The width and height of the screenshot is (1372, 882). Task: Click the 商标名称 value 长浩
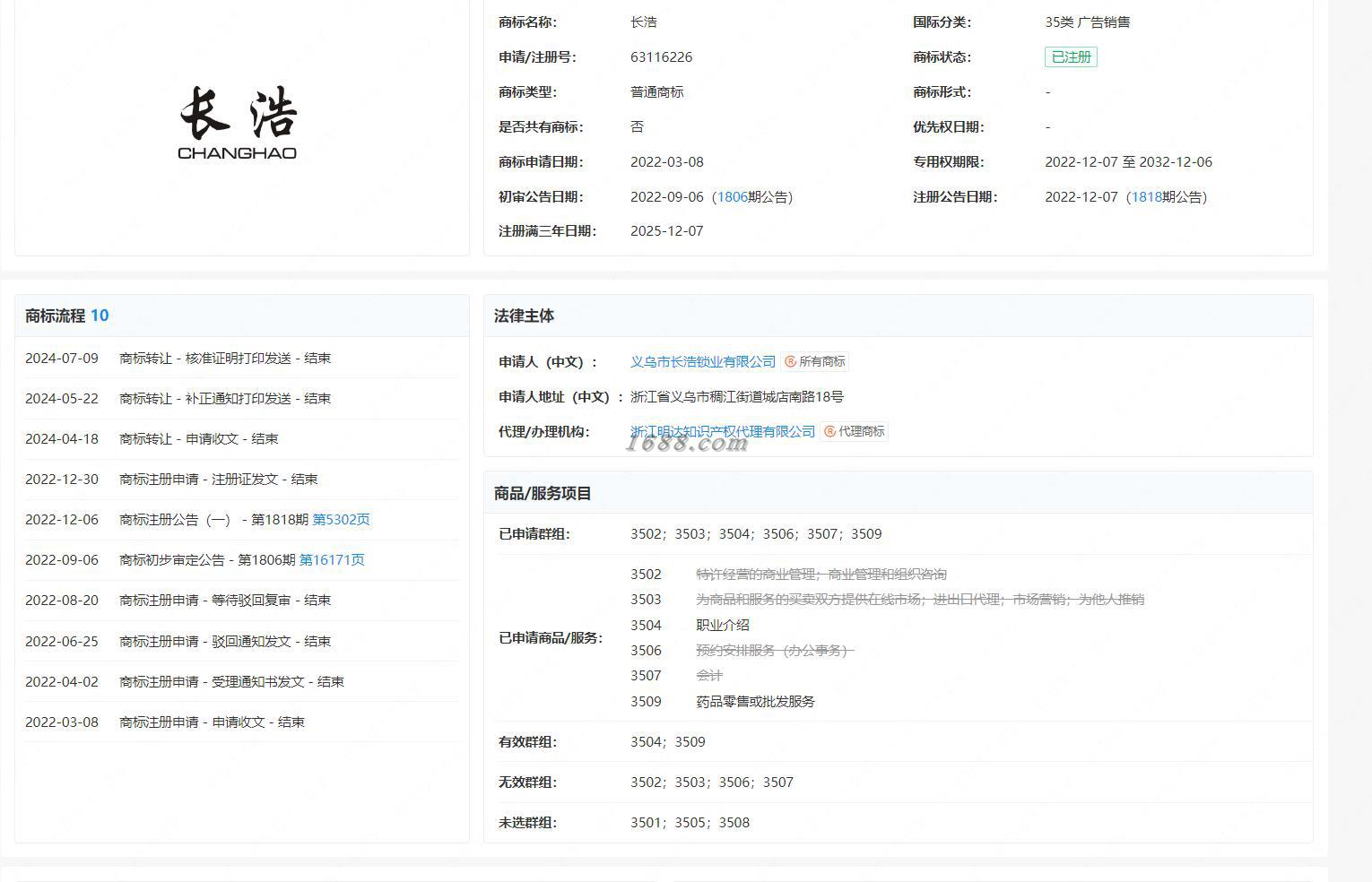click(644, 22)
